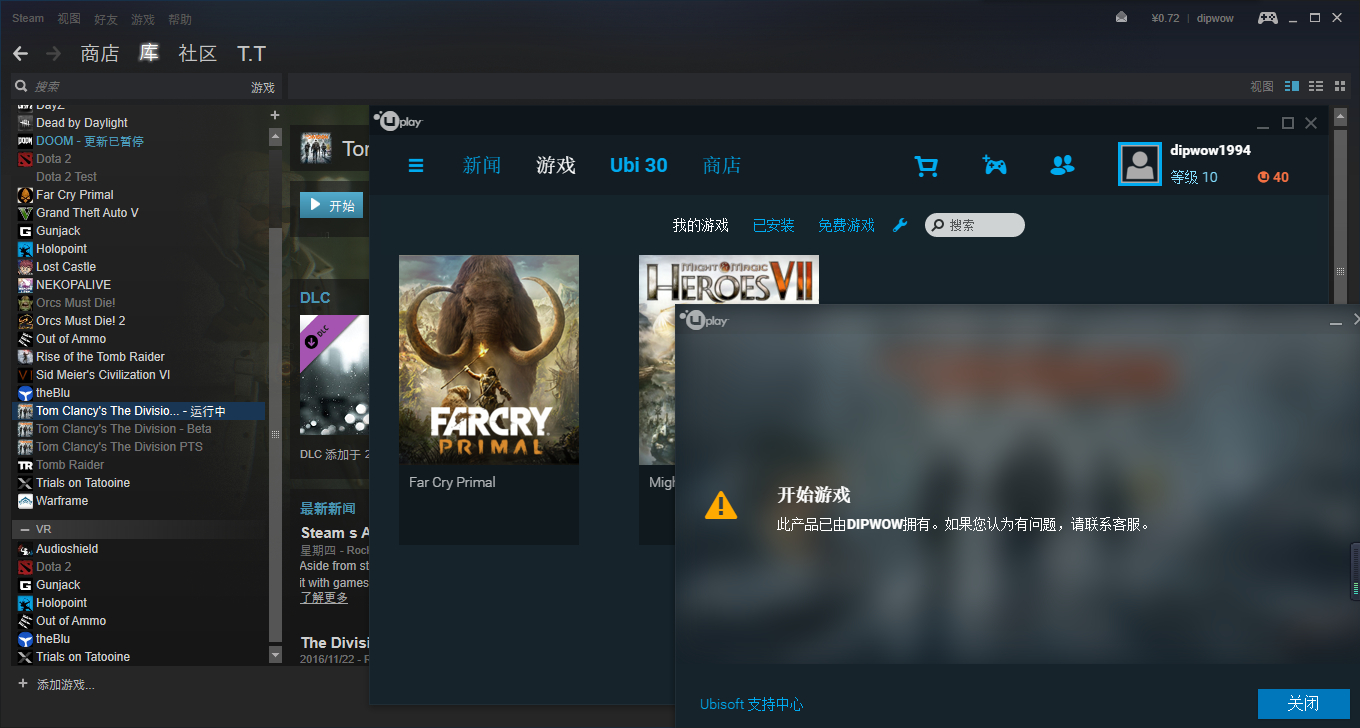This screenshot has height=728, width=1360.
Task: Switch to Uplay 新闻 tab
Action: [482, 165]
